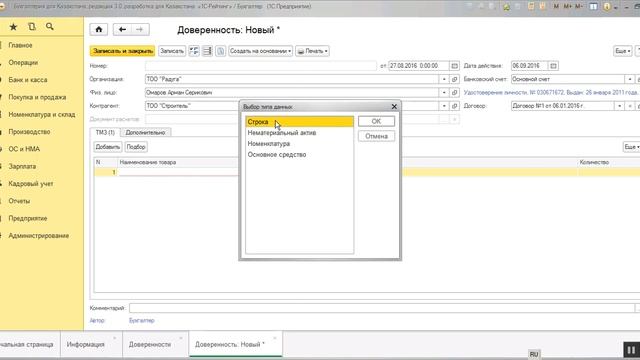Screen dimensions: 640x360
Task: Click the list icon in document toolbar
Action: (207, 51)
